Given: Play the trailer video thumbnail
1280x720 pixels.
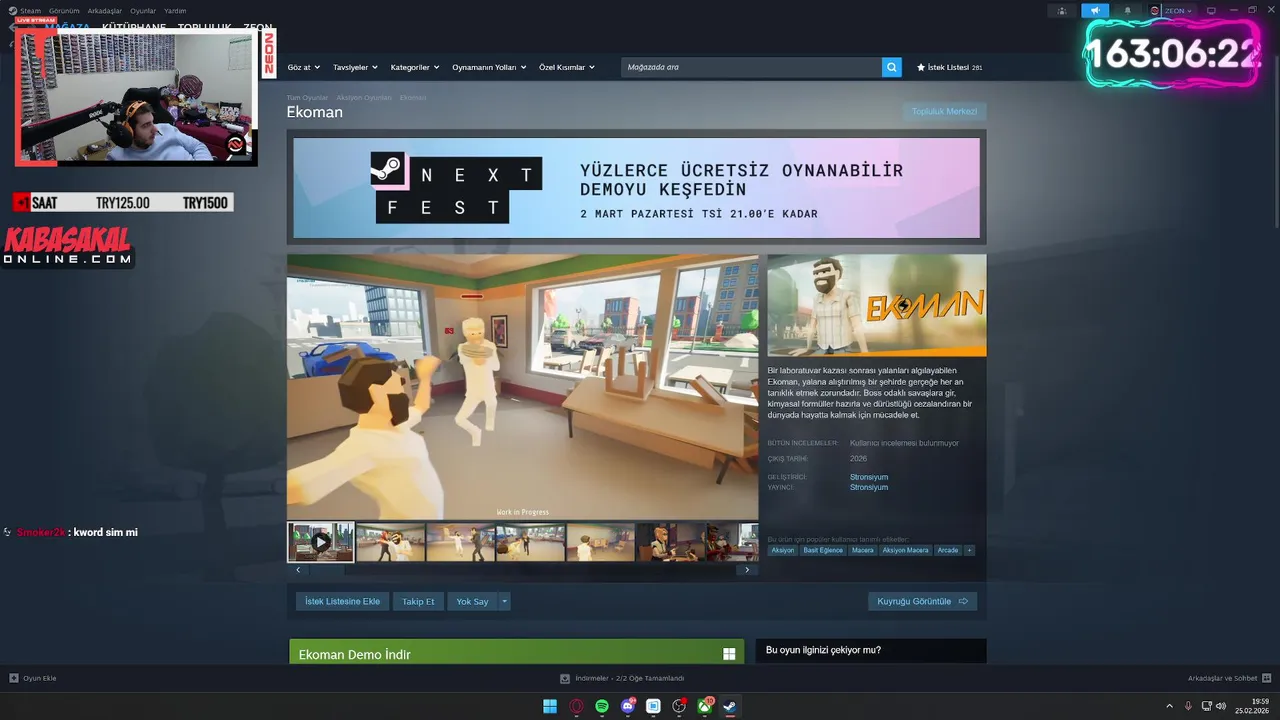Looking at the screenshot, I should (x=321, y=542).
